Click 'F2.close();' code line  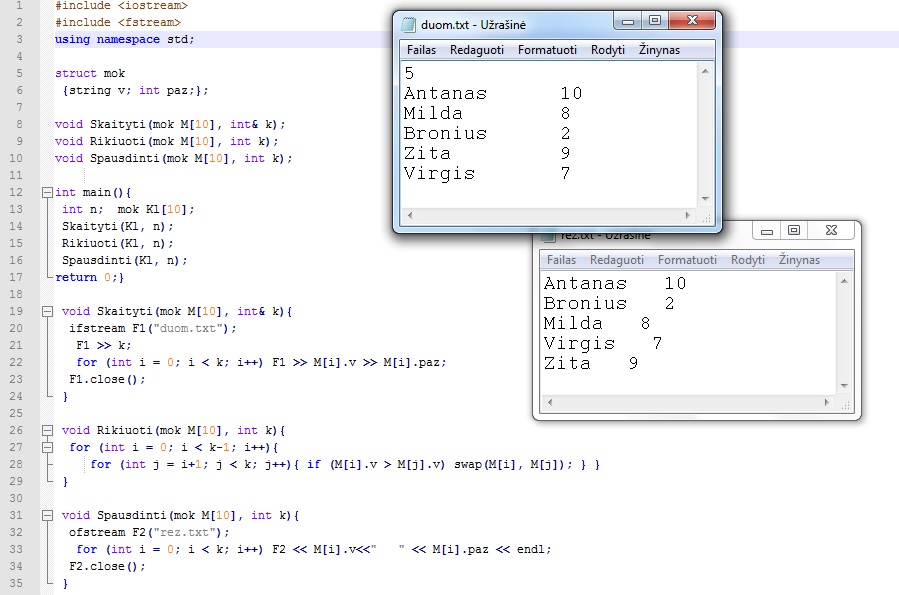coord(107,566)
